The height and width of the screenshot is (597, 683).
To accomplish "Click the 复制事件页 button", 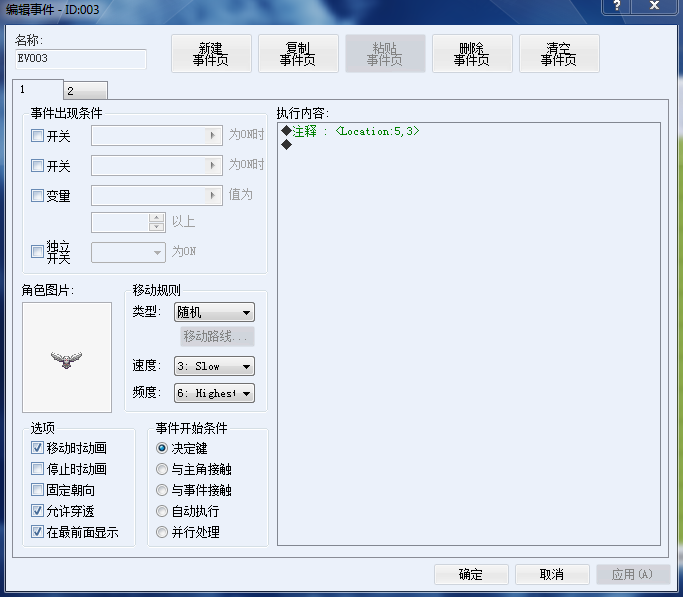I will (x=298, y=54).
